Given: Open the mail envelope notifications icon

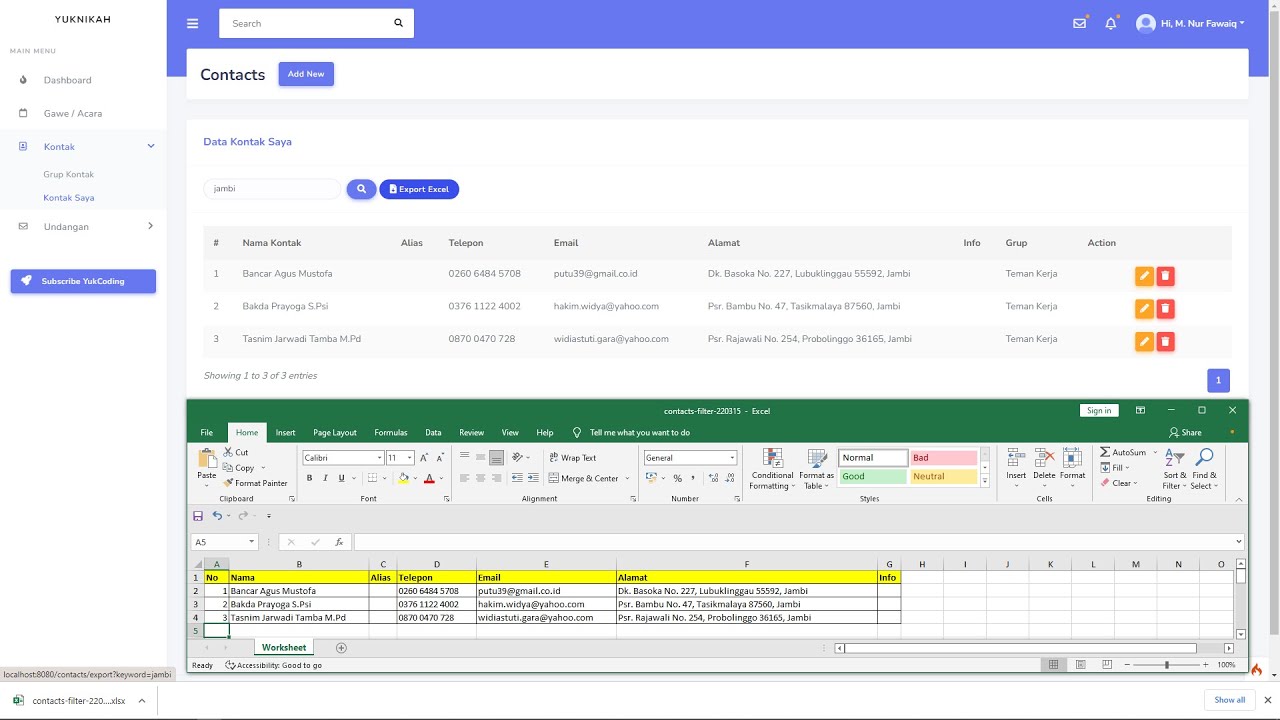Looking at the screenshot, I should pyautogui.click(x=1079, y=23).
